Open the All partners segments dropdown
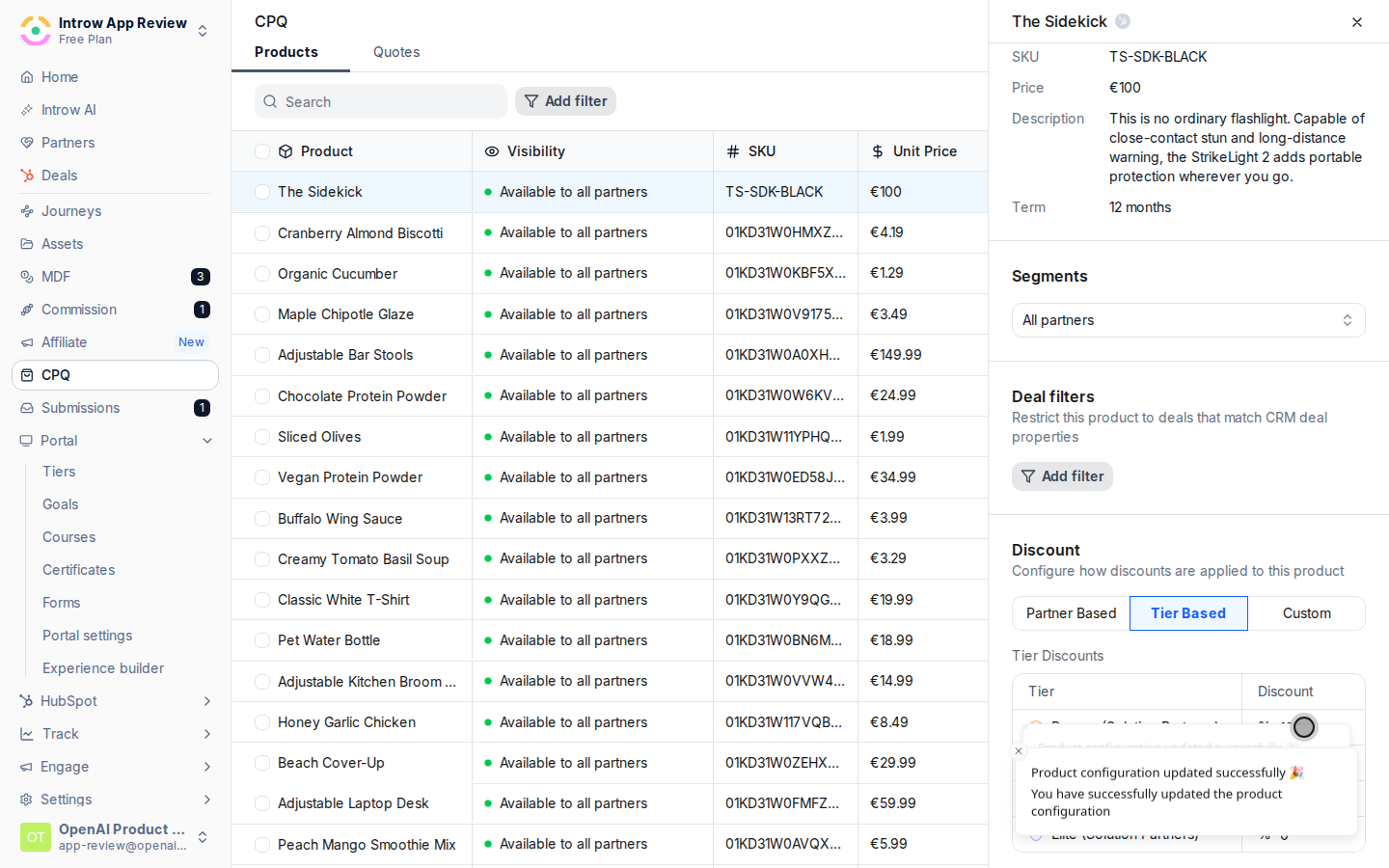 tap(1188, 320)
